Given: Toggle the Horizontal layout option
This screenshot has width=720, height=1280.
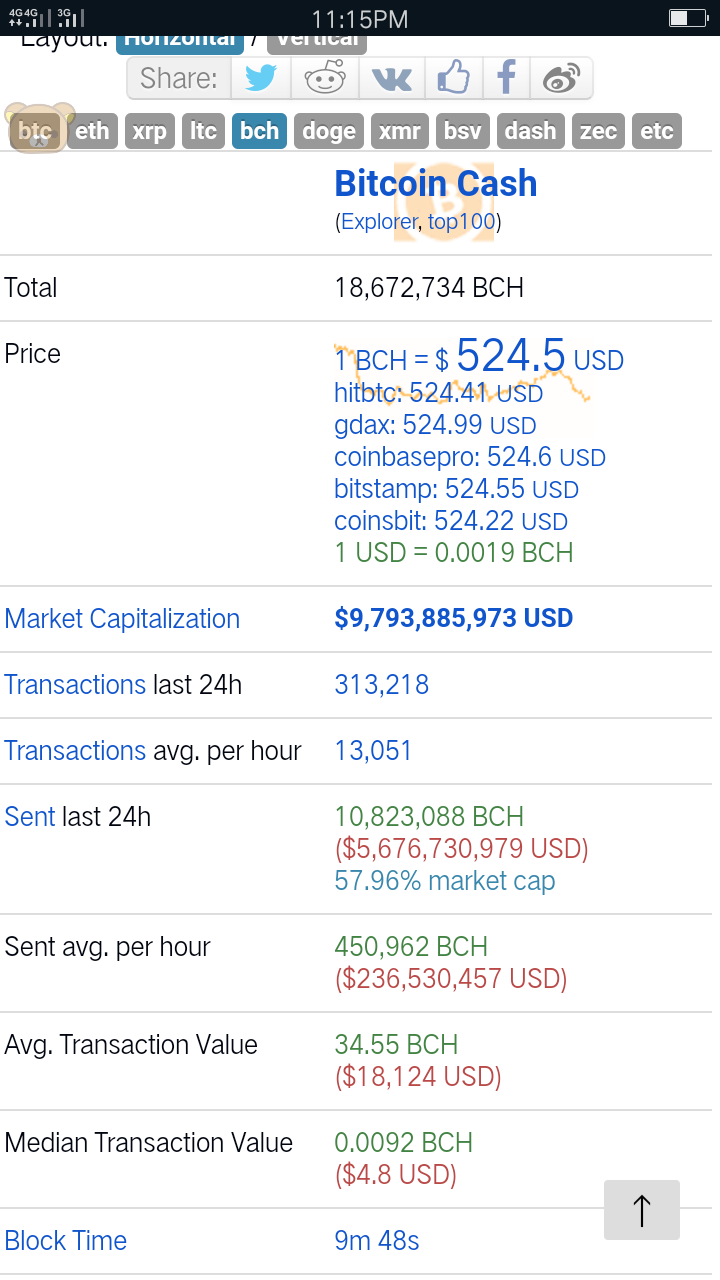Looking at the screenshot, I should 180,44.
